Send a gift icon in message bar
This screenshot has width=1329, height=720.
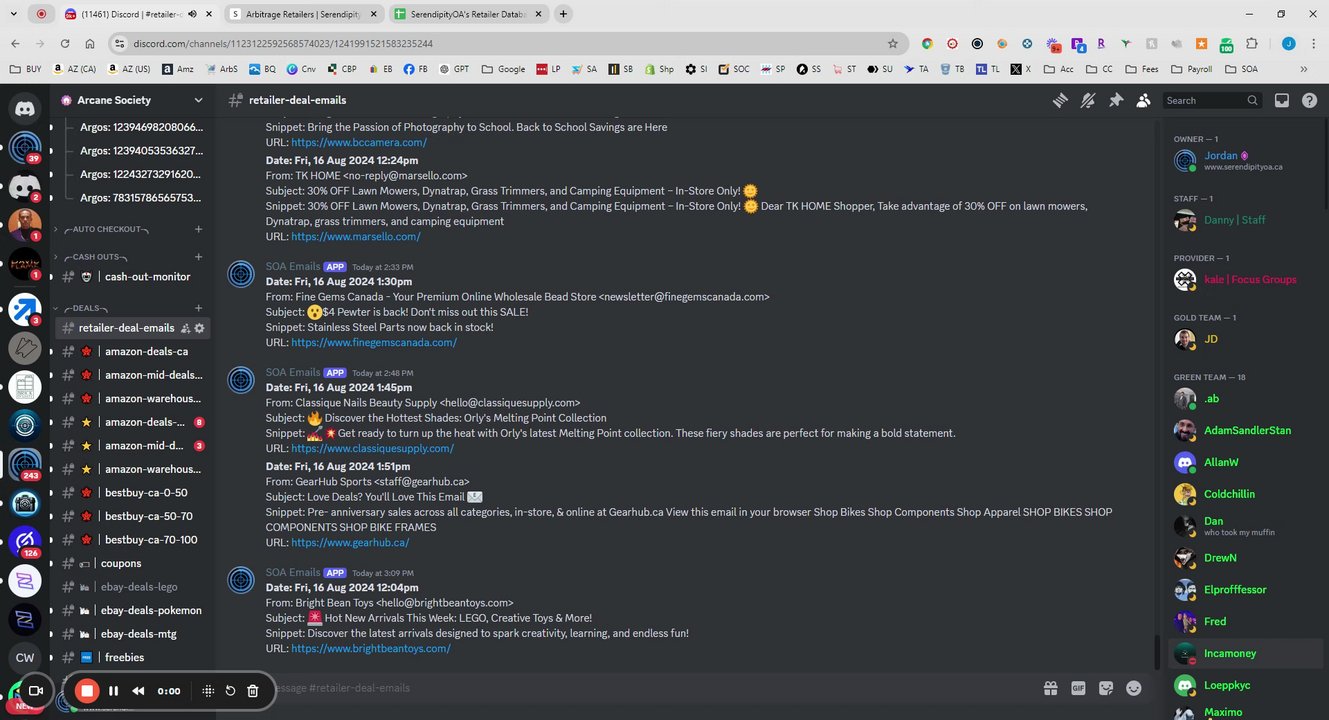click(1050, 688)
